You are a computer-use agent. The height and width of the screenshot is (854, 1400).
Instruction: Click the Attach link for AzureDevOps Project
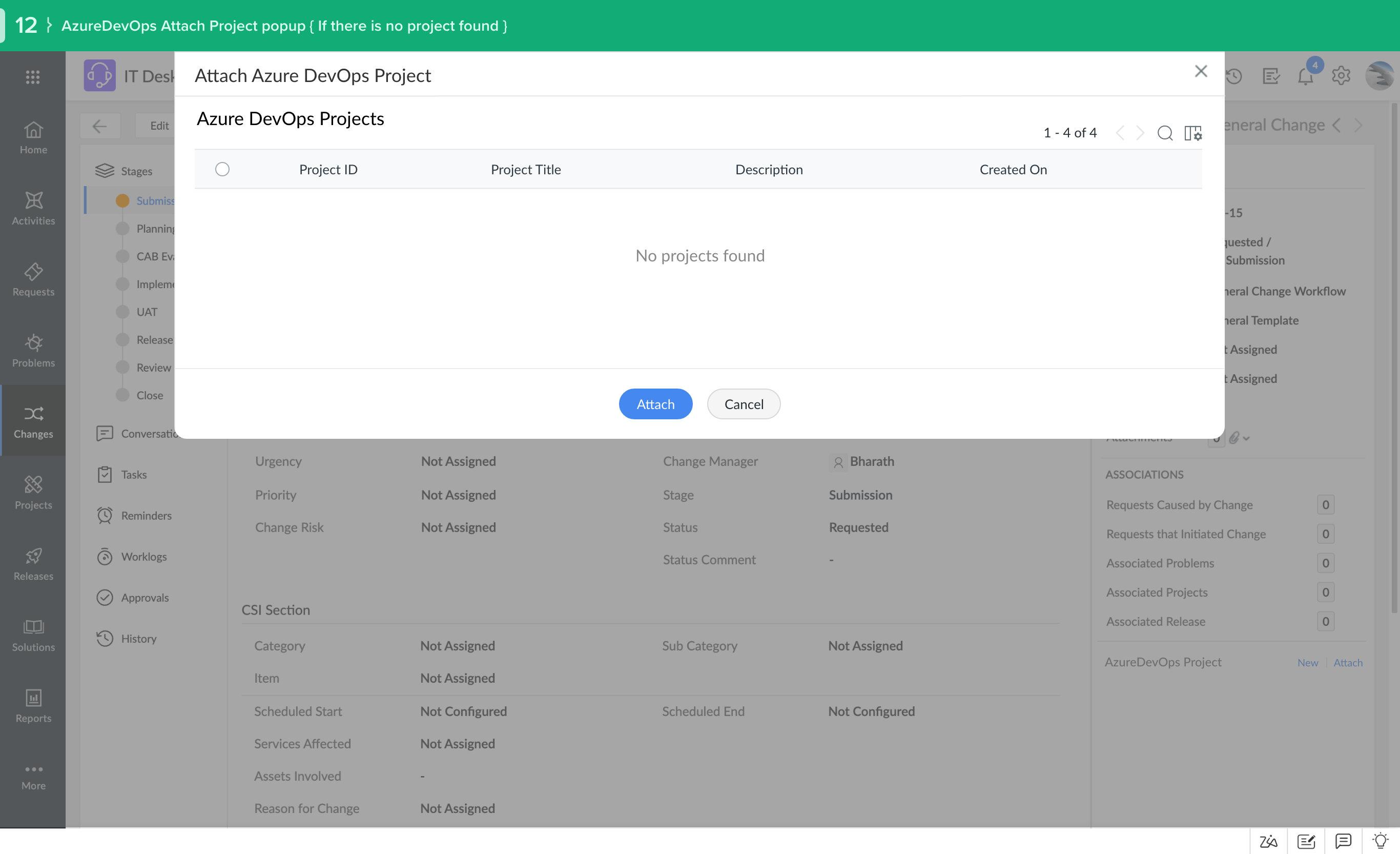click(1348, 662)
